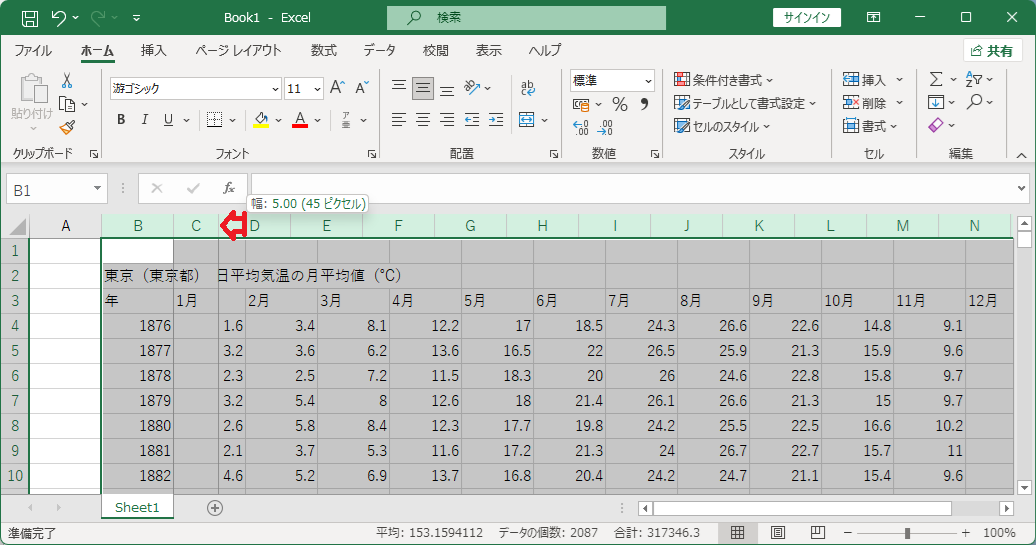The height and width of the screenshot is (545, 1036).
Task: Activate the Format Painter brush
Action: click(x=67, y=127)
